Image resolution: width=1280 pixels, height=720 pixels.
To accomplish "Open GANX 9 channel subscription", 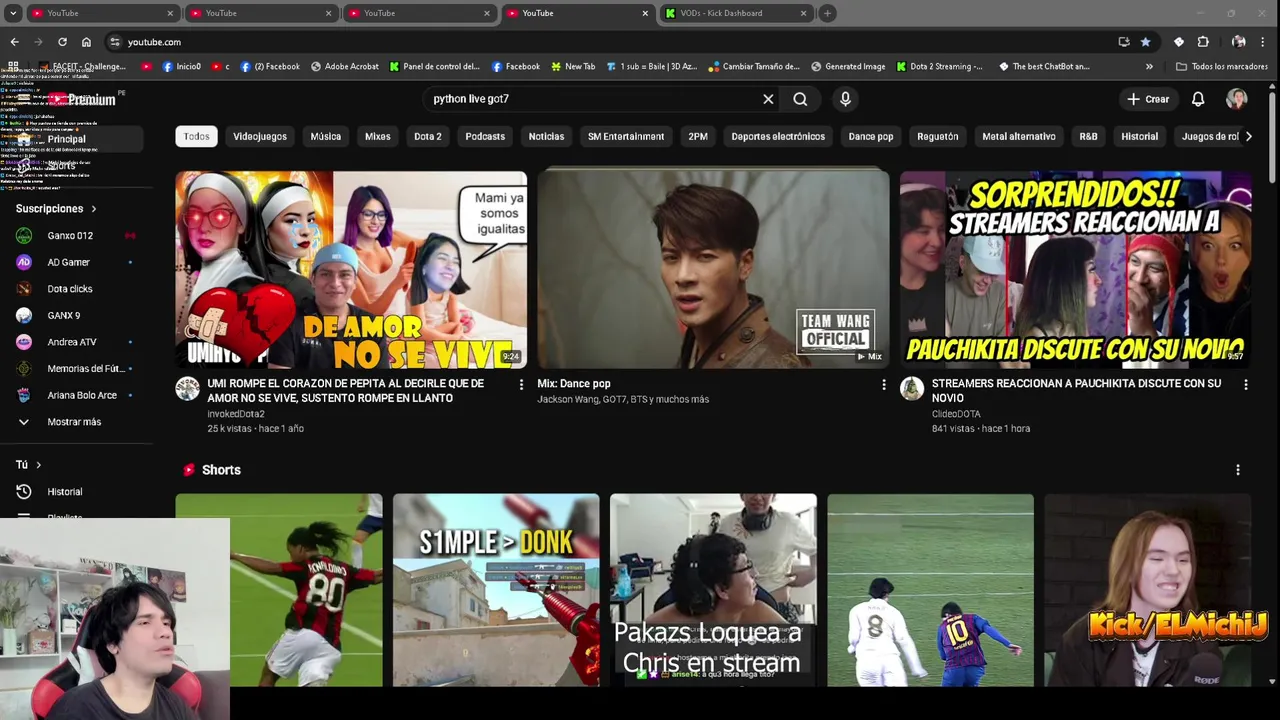I will pos(76,316).
